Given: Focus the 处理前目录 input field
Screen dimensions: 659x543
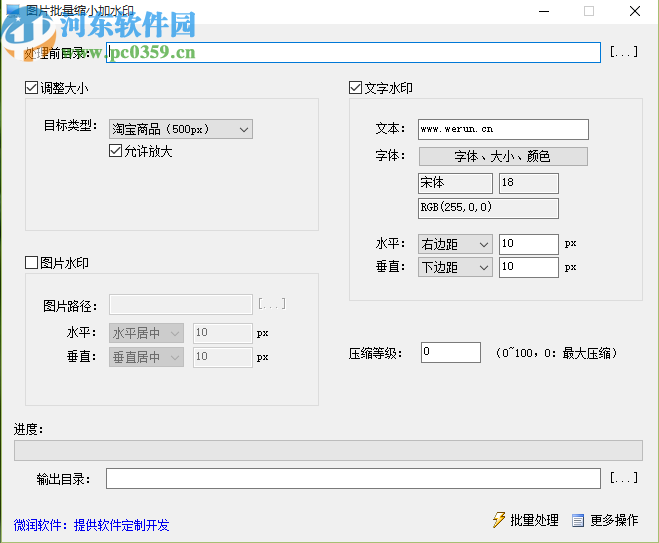Looking at the screenshot, I should click(x=353, y=53).
